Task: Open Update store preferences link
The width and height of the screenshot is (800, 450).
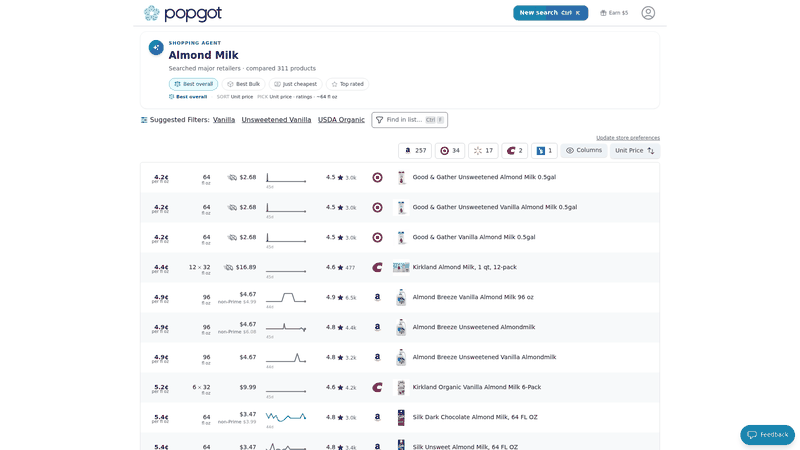Action: tap(628, 138)
